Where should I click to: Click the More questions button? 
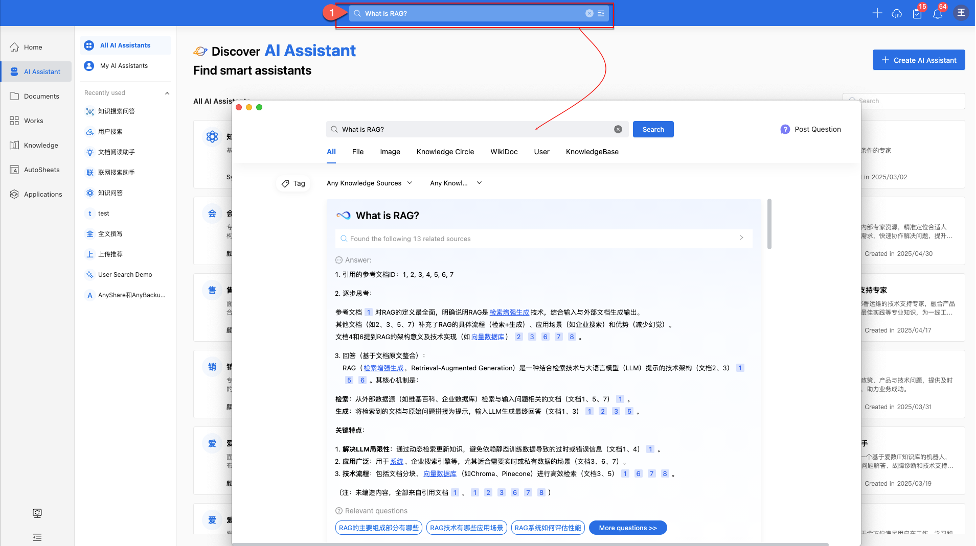pos(628,527)
